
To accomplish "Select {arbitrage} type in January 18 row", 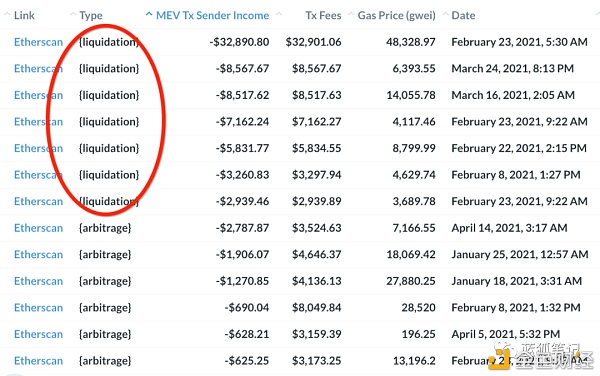I will (105, 281).
